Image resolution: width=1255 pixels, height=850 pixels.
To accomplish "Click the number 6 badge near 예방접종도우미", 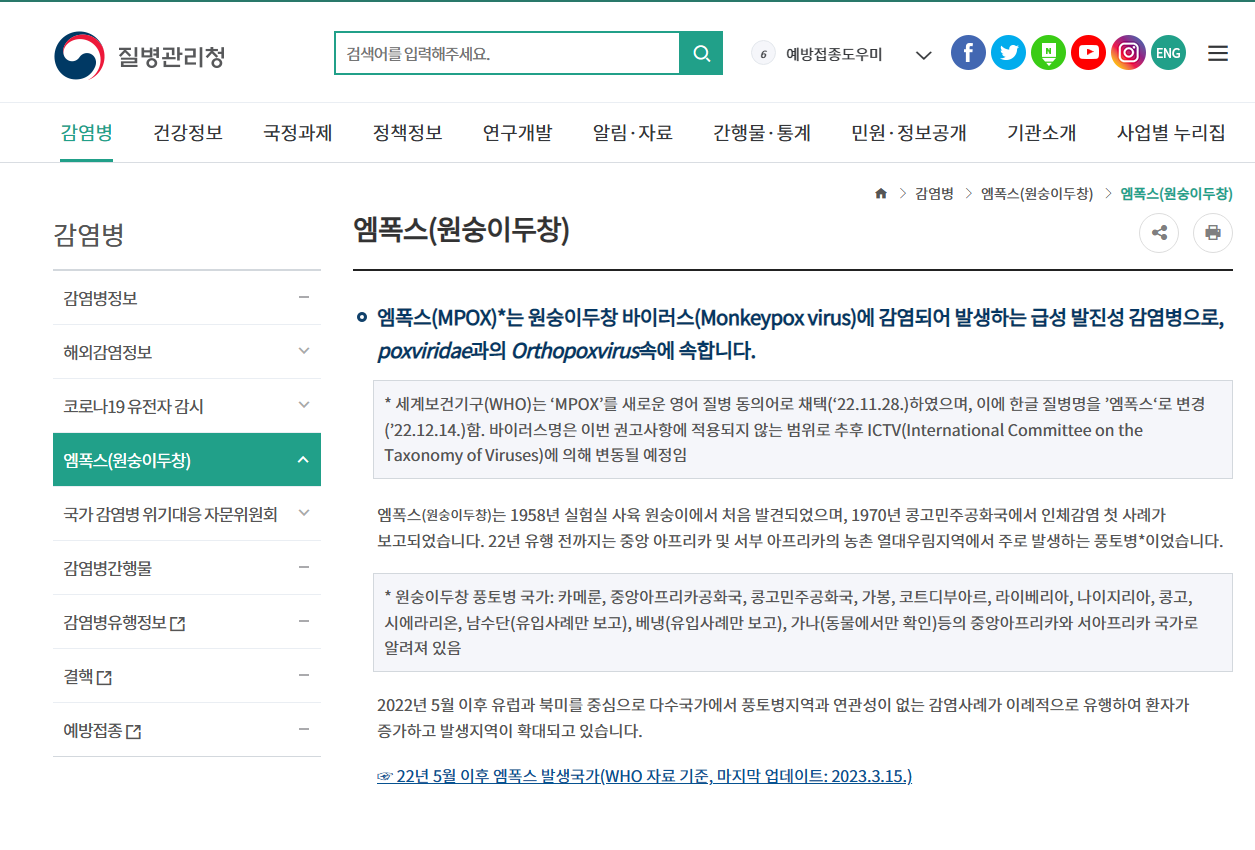I will tap(763, 53).
